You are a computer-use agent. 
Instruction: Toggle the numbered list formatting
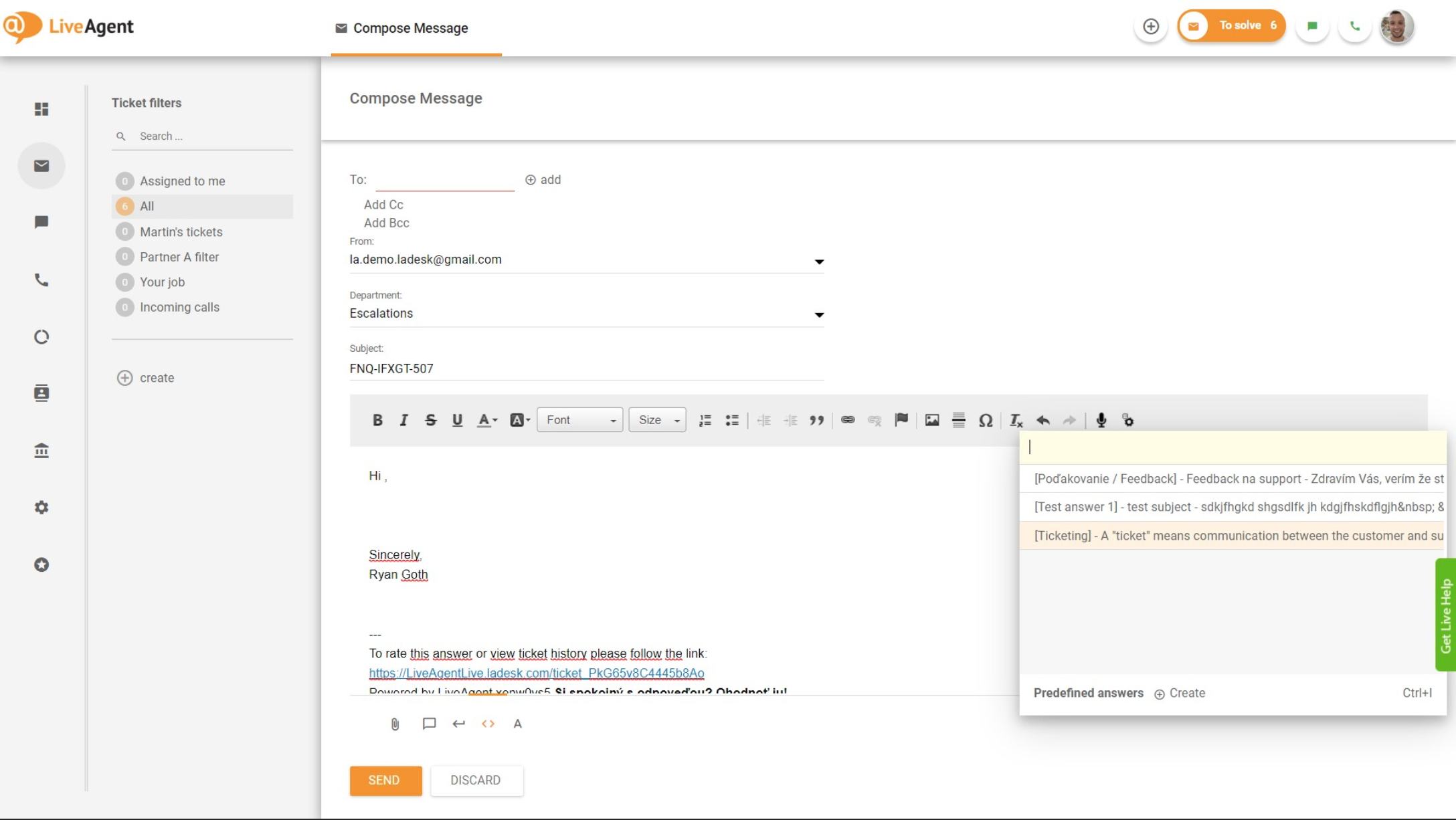pyautogui.click(x=705, y=420)
